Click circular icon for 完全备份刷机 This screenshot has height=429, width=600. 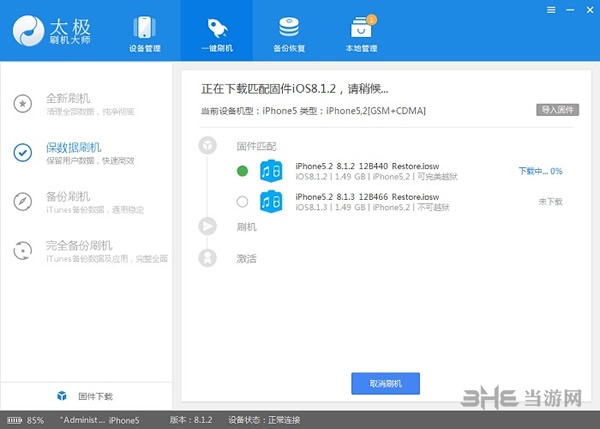[x=23, y=251]
